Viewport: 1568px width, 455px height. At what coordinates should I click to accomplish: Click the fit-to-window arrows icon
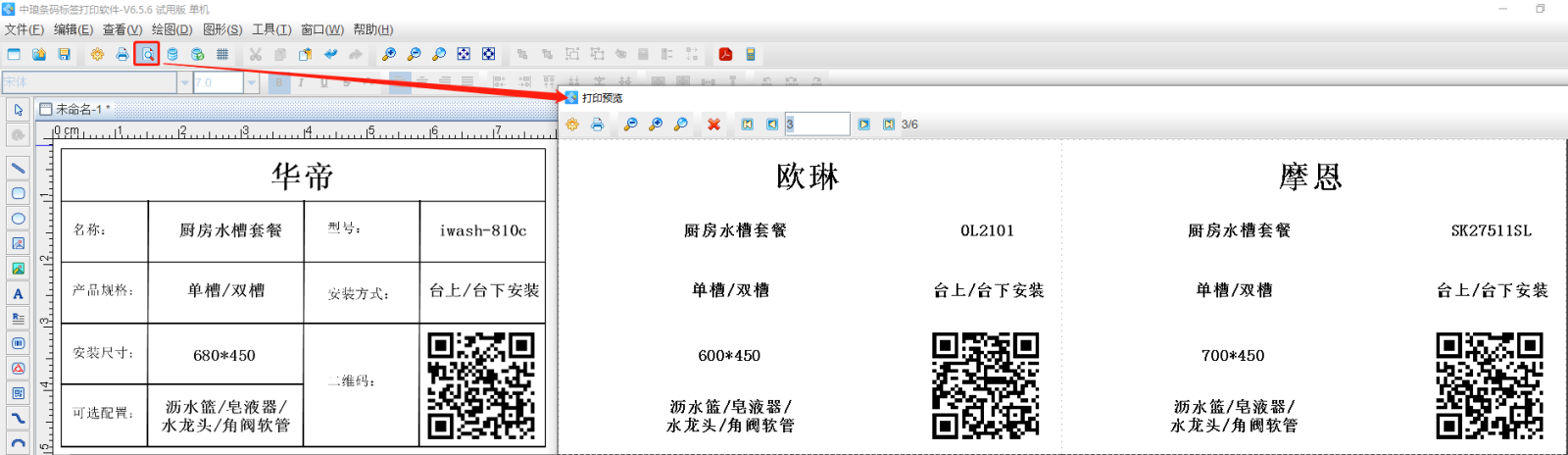point(464,55)
